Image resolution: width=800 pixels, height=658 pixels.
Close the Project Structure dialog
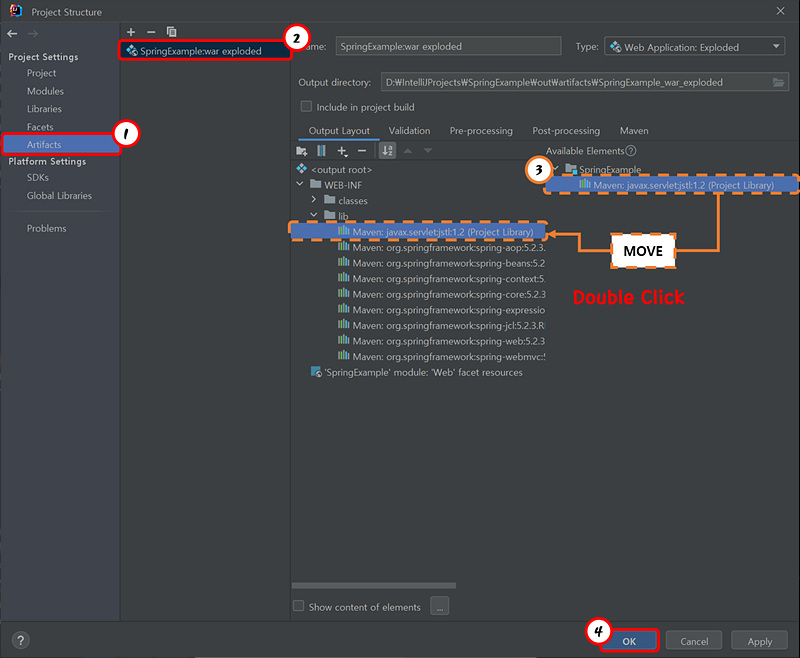click(781, 11)
